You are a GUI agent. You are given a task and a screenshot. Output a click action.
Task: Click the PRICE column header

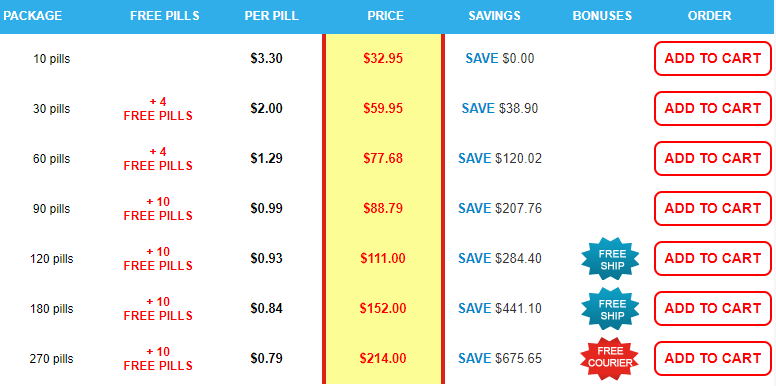click(385, 16)
